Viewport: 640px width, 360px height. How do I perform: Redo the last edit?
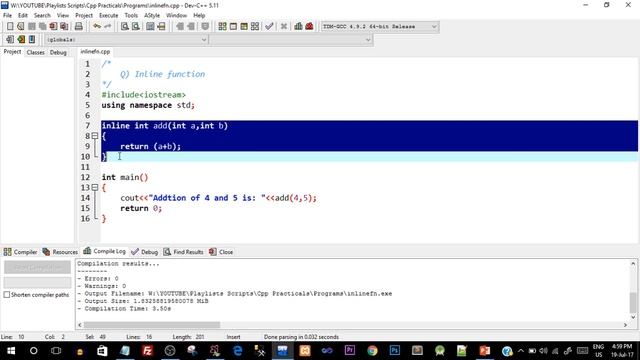point(107,27)
